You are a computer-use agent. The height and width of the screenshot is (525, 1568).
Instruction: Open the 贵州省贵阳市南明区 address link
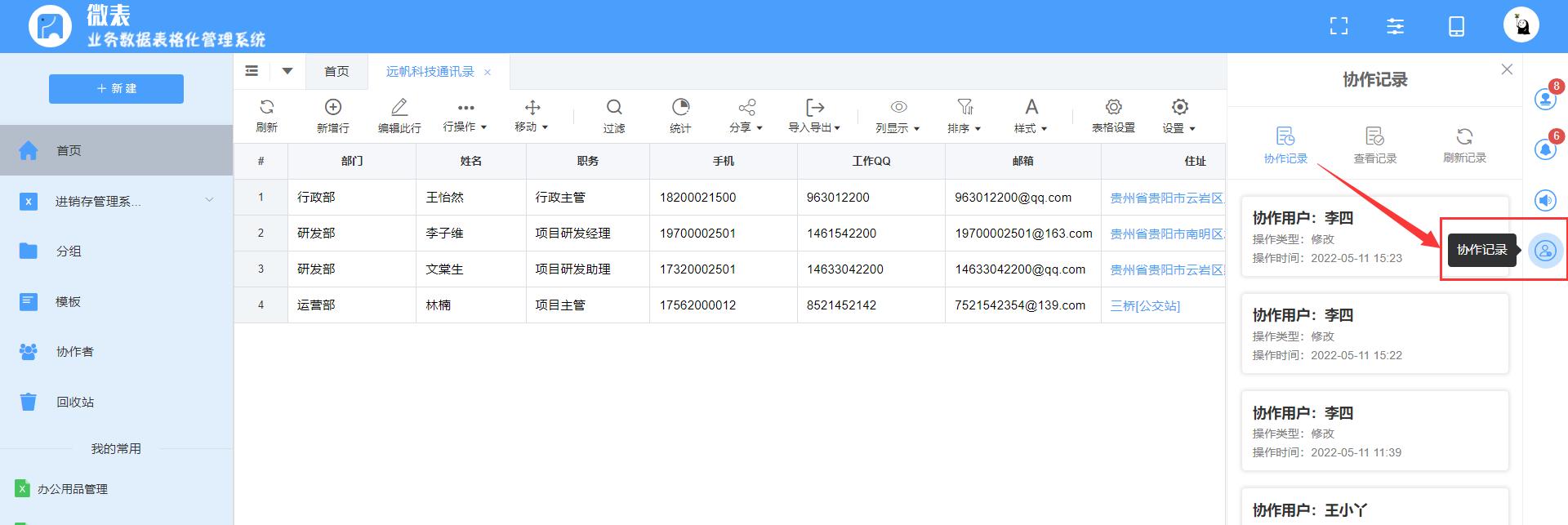1168,234
